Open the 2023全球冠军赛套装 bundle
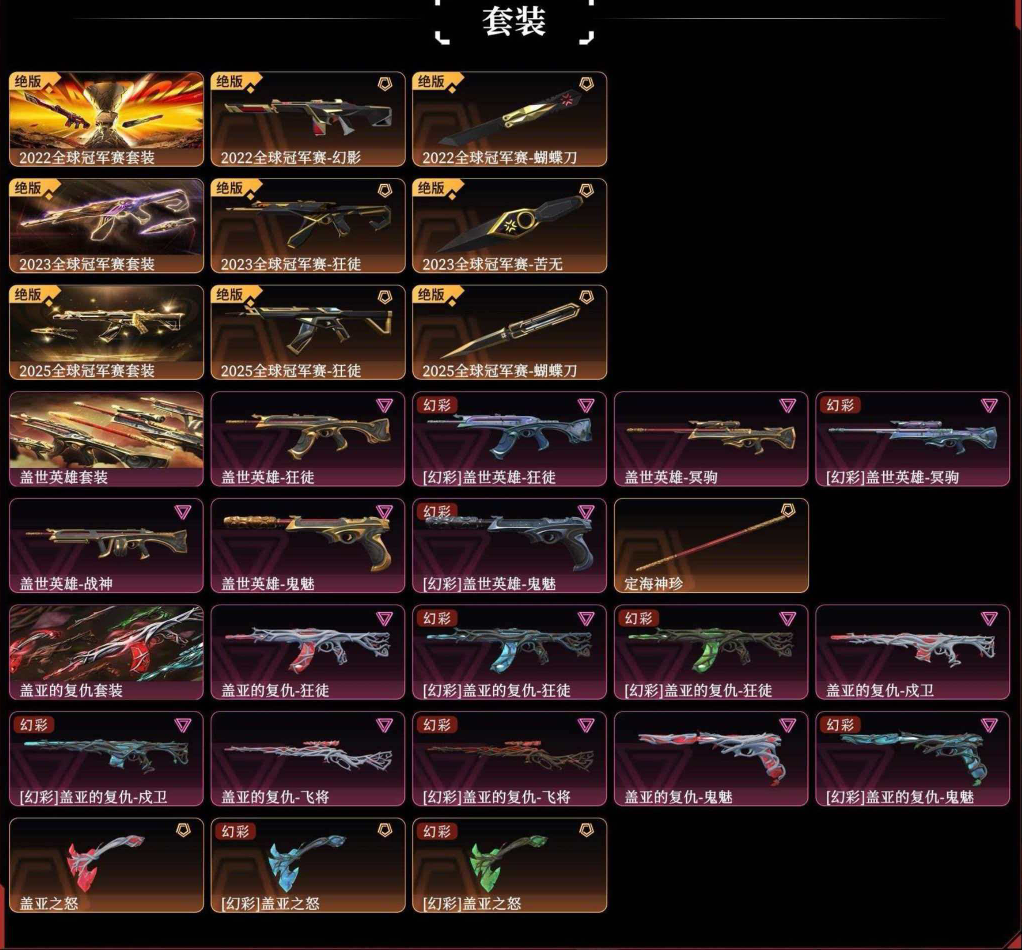This screenshot has height=950, width=1022. coord(106,225)
